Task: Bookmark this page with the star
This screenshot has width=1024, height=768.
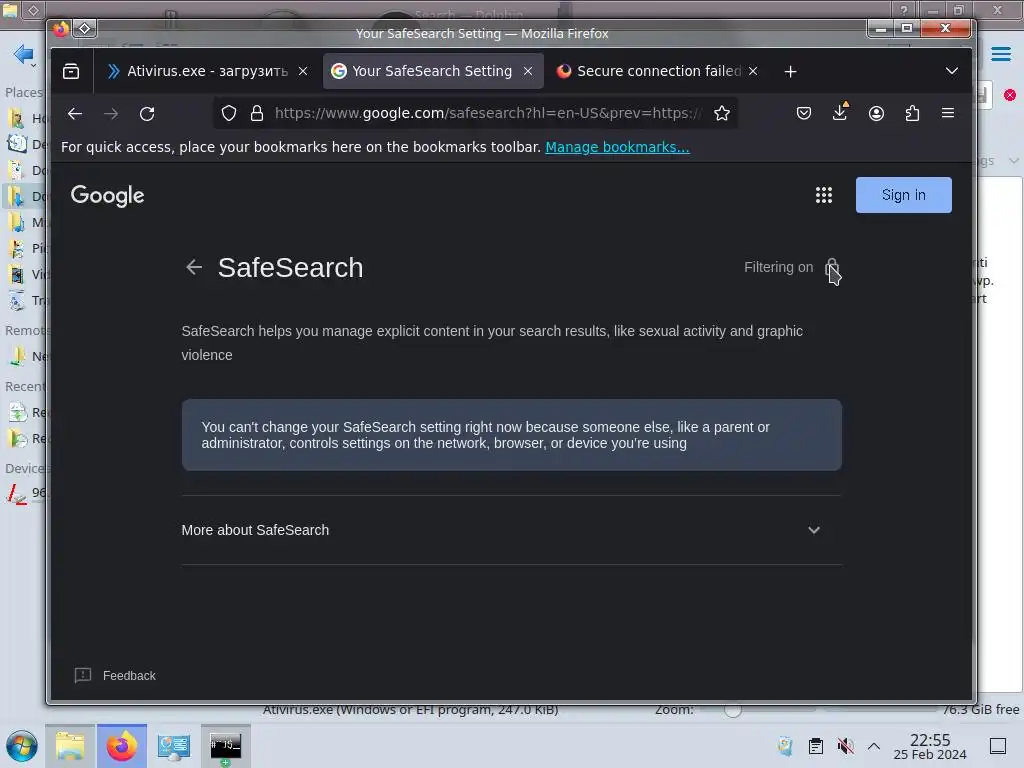Action: [x=722, y=114]
